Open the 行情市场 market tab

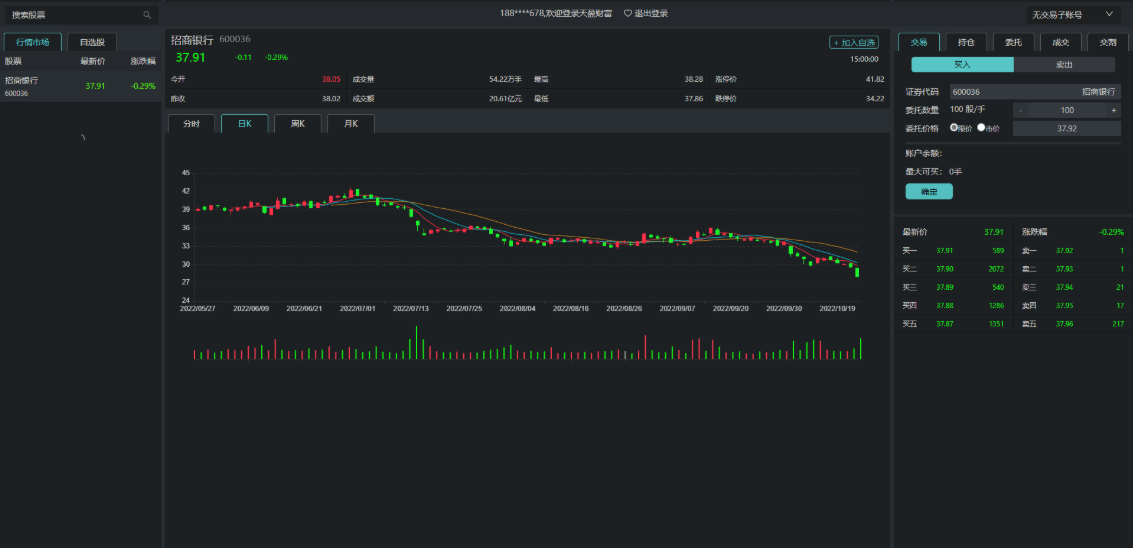point(33,43)
